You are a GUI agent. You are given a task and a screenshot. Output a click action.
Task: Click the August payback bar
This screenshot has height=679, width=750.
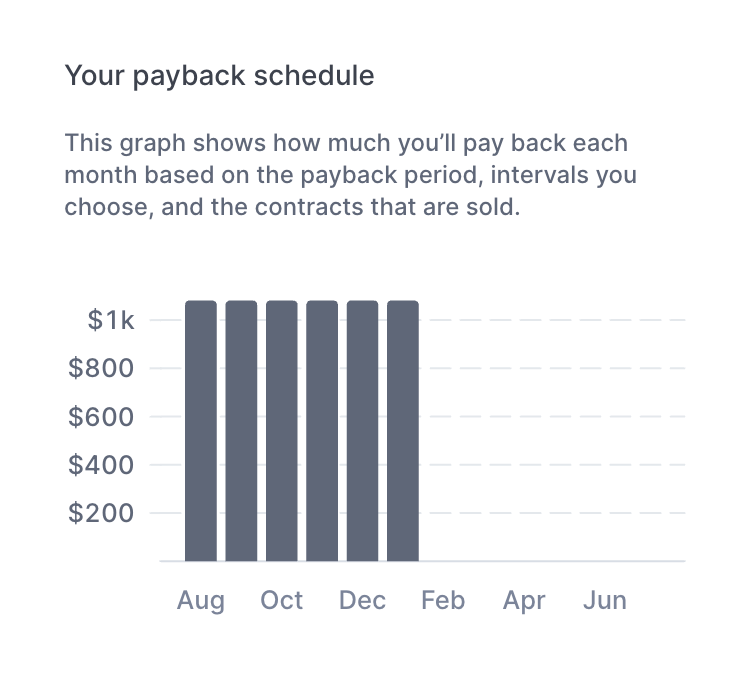click(x=201, y=430)
